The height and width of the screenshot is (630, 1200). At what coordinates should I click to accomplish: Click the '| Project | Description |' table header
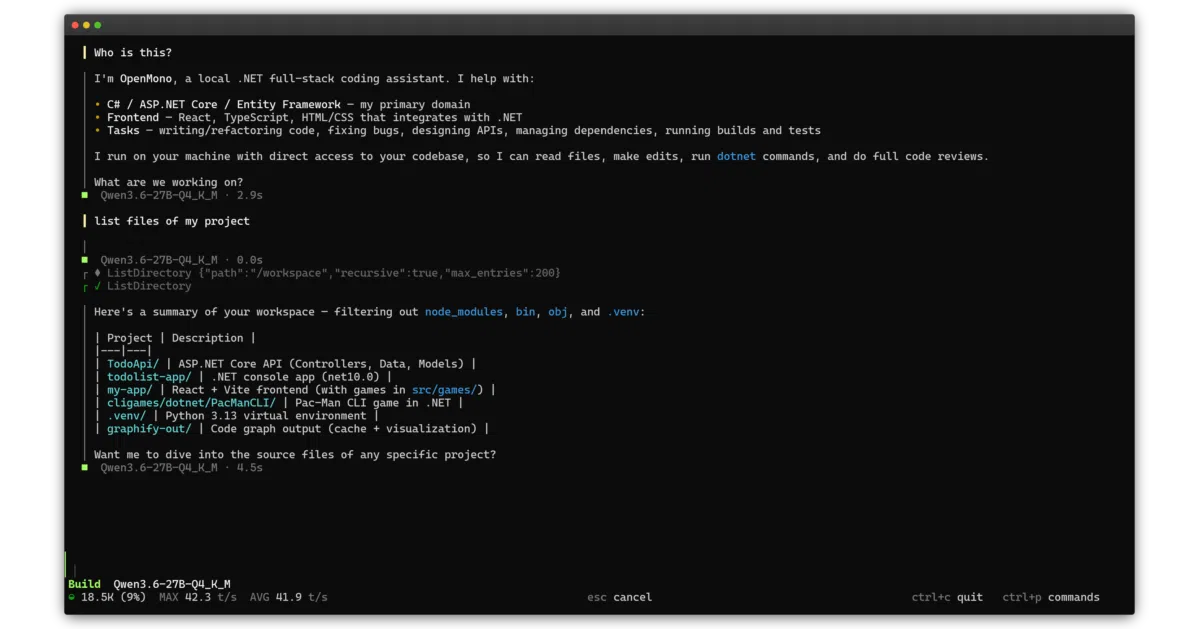pos(175,338)
